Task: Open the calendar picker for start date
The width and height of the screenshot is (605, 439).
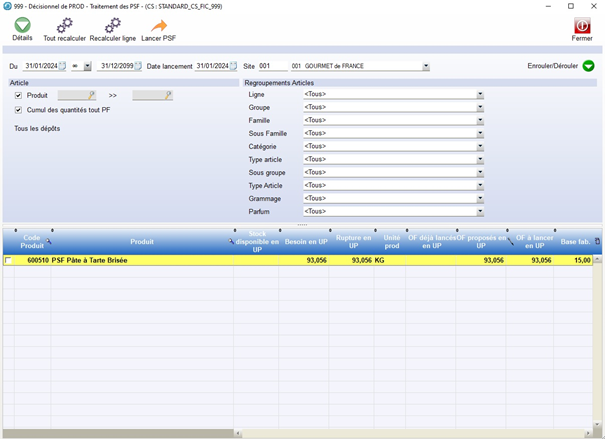Action: pyautogui.click(x=62, y=67)
